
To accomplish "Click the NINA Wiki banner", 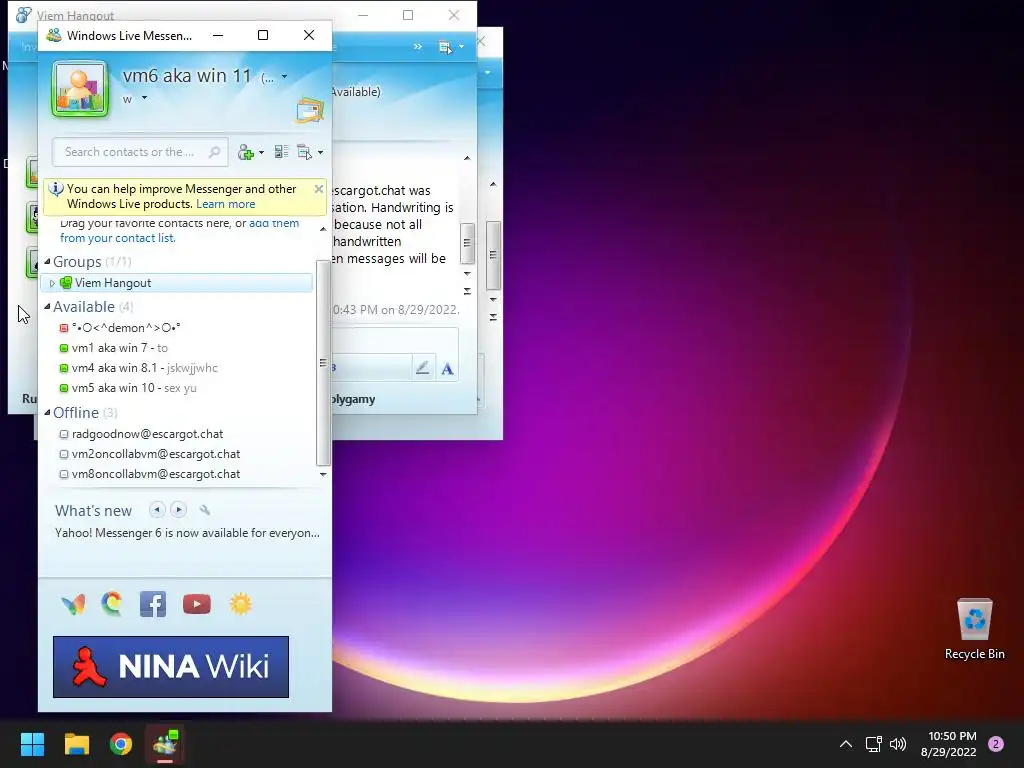I will [x=171, y=667].
